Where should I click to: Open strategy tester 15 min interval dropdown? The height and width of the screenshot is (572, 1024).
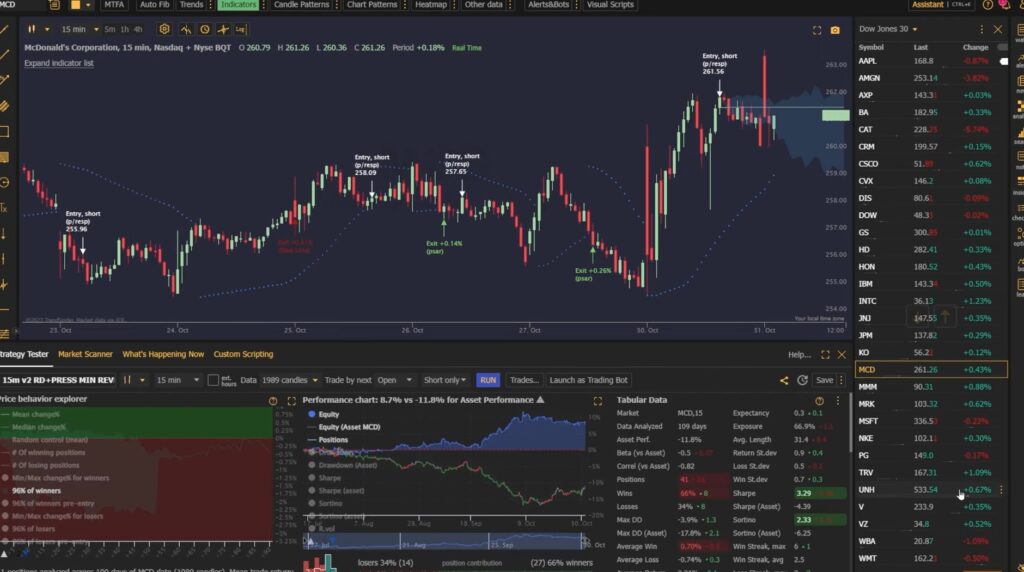point(177,380)
